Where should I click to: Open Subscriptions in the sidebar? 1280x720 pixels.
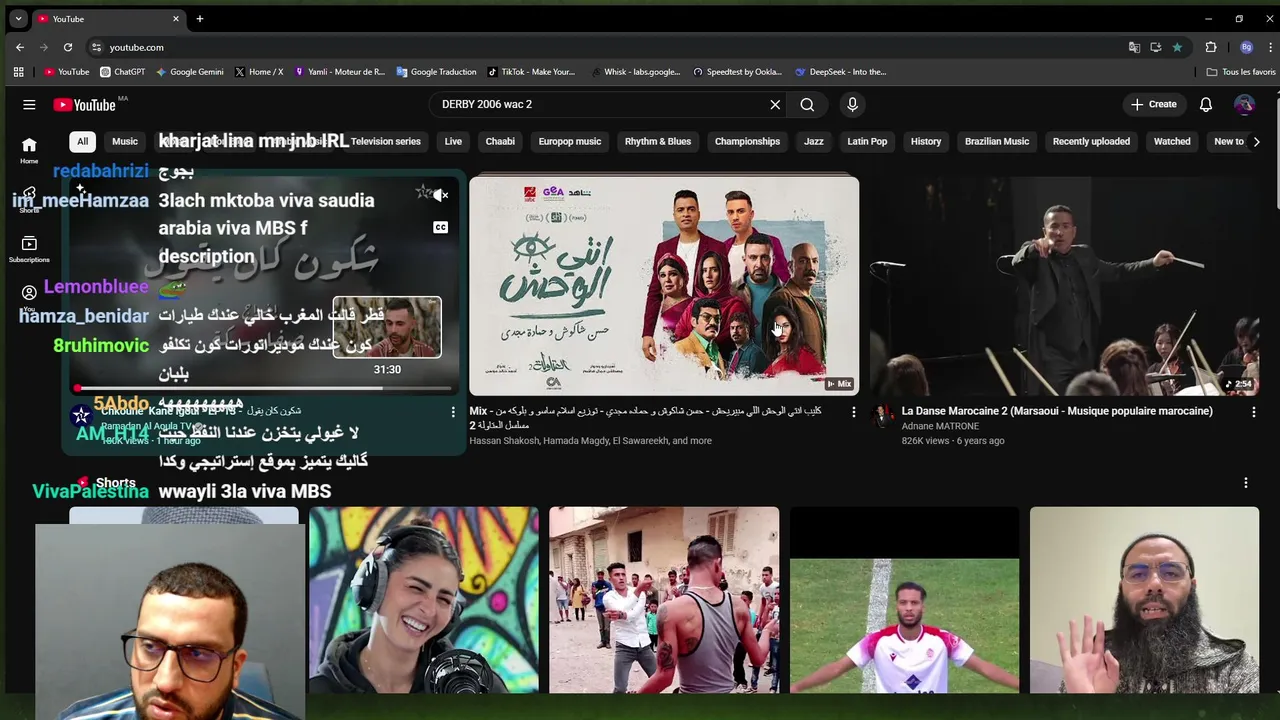[29, 249]
